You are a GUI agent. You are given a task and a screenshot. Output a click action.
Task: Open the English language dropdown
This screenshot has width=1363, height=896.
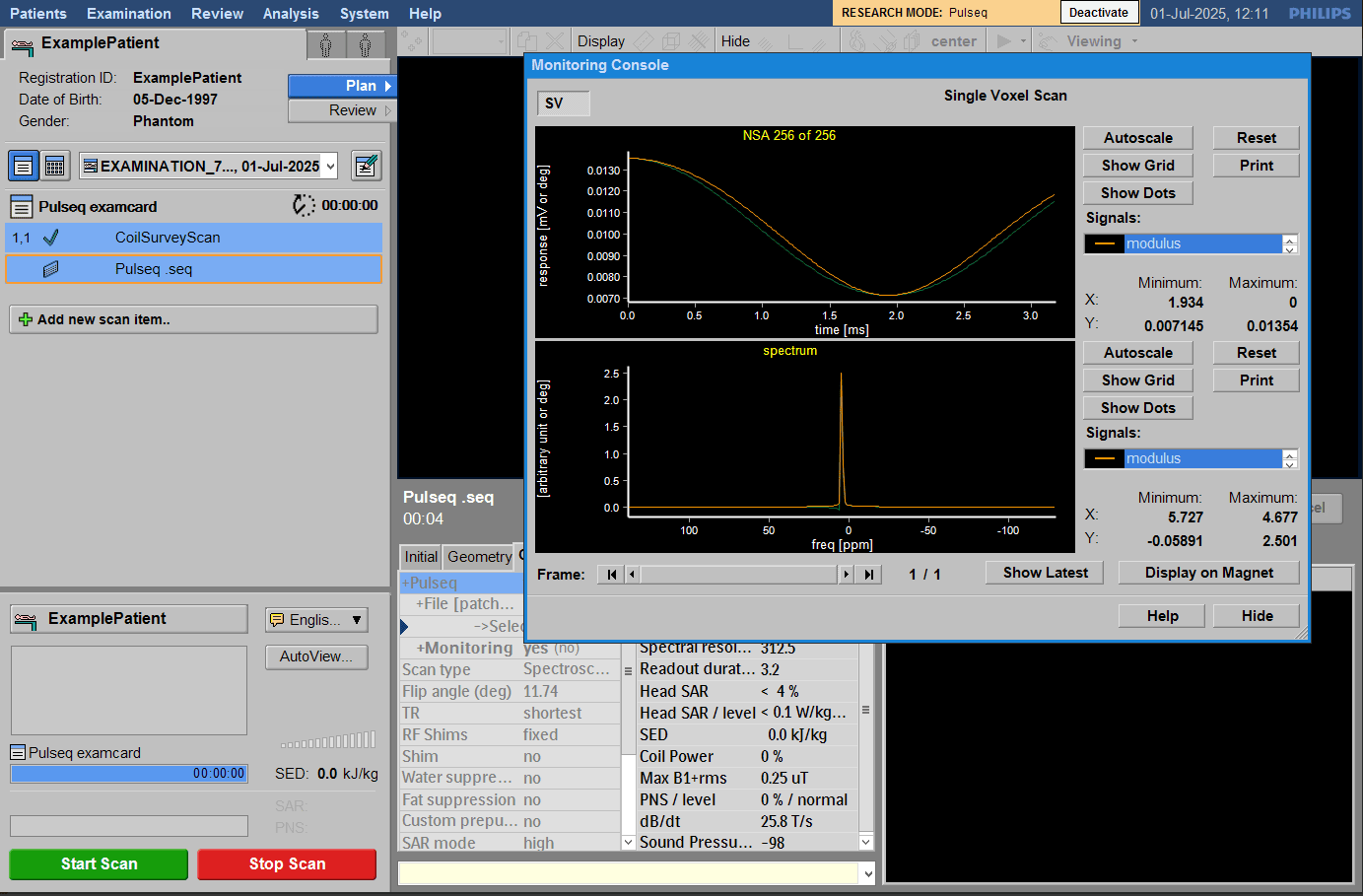(357, 620)
